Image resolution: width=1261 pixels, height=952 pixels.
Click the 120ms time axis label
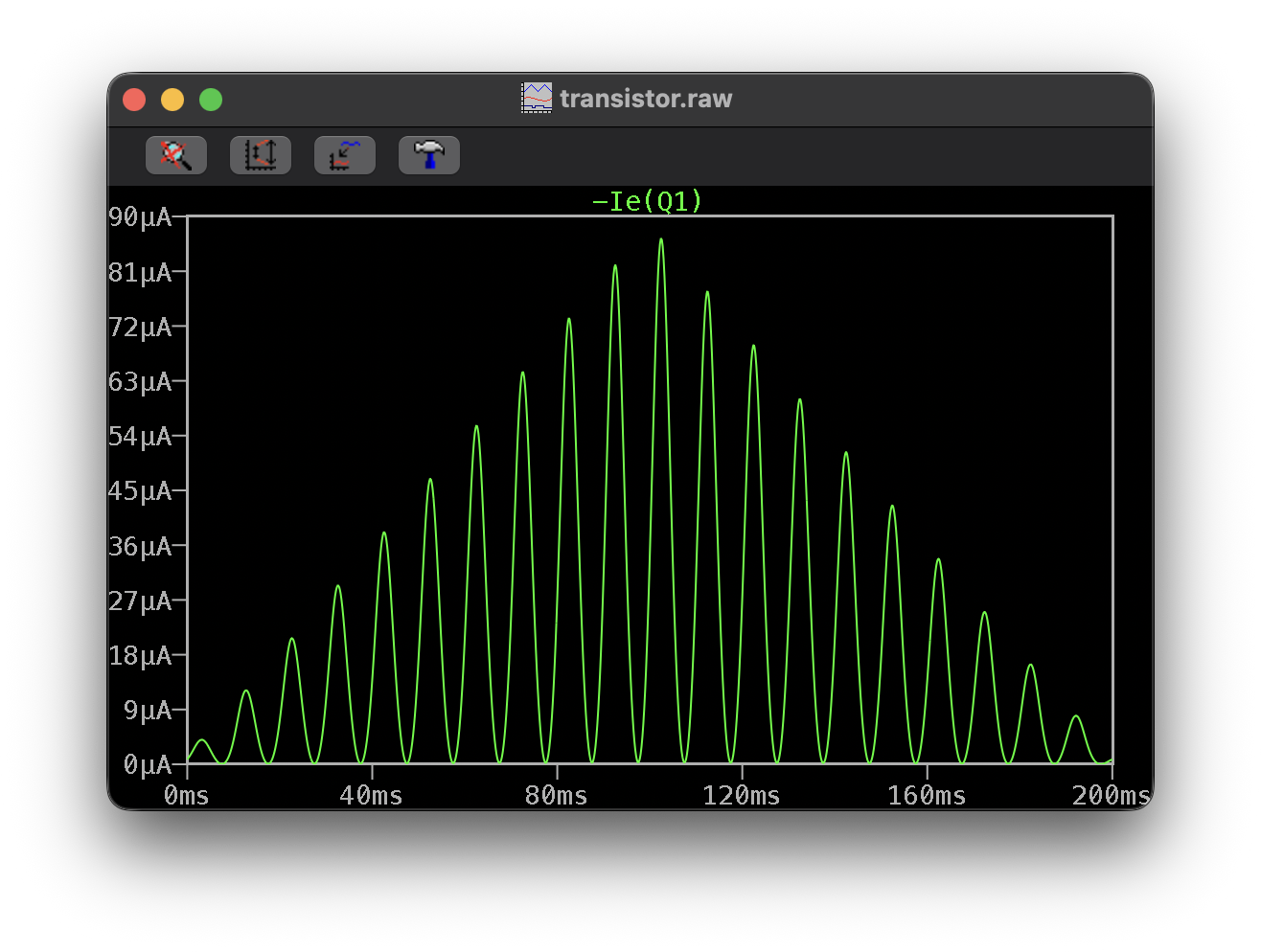point(742,796)
